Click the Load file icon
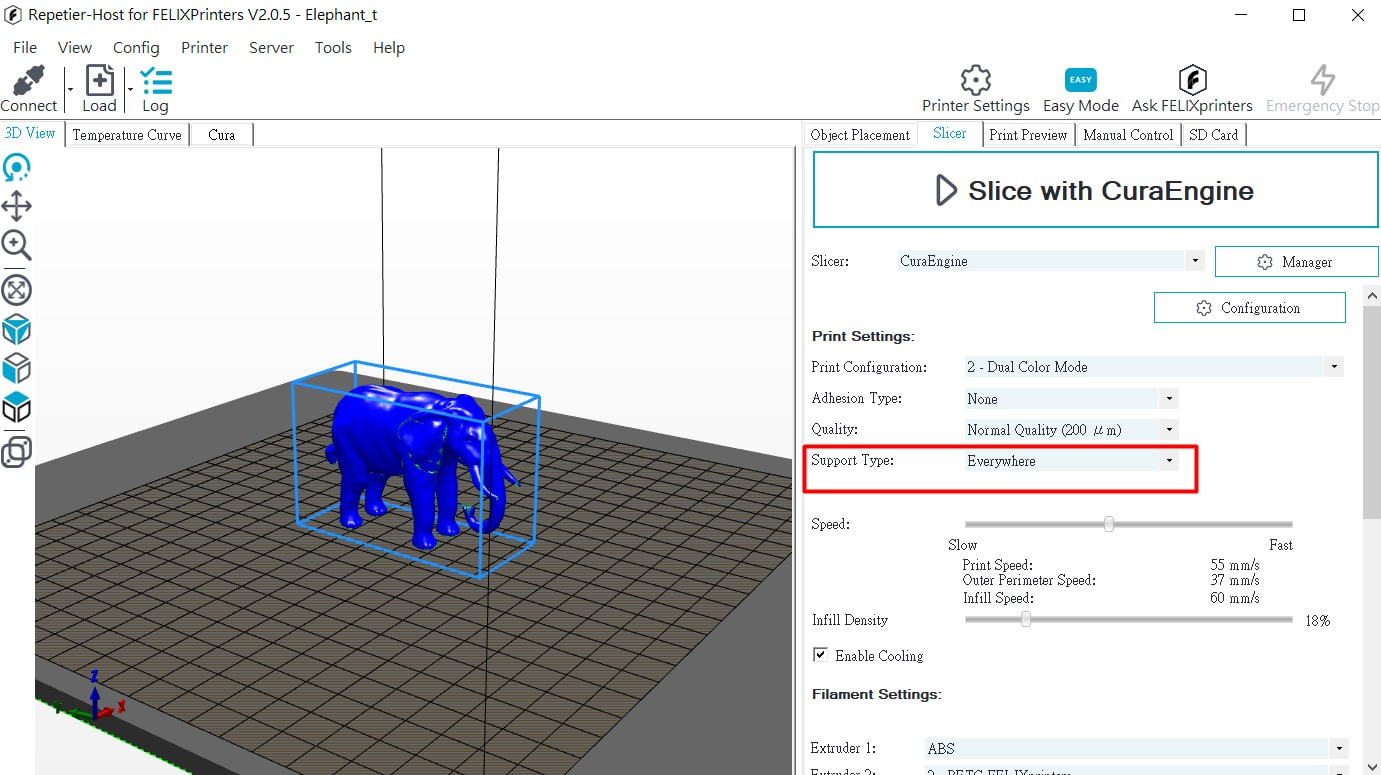Image resolution: width=1381 pixels, height=775 pixels. [x=99, y=81]
